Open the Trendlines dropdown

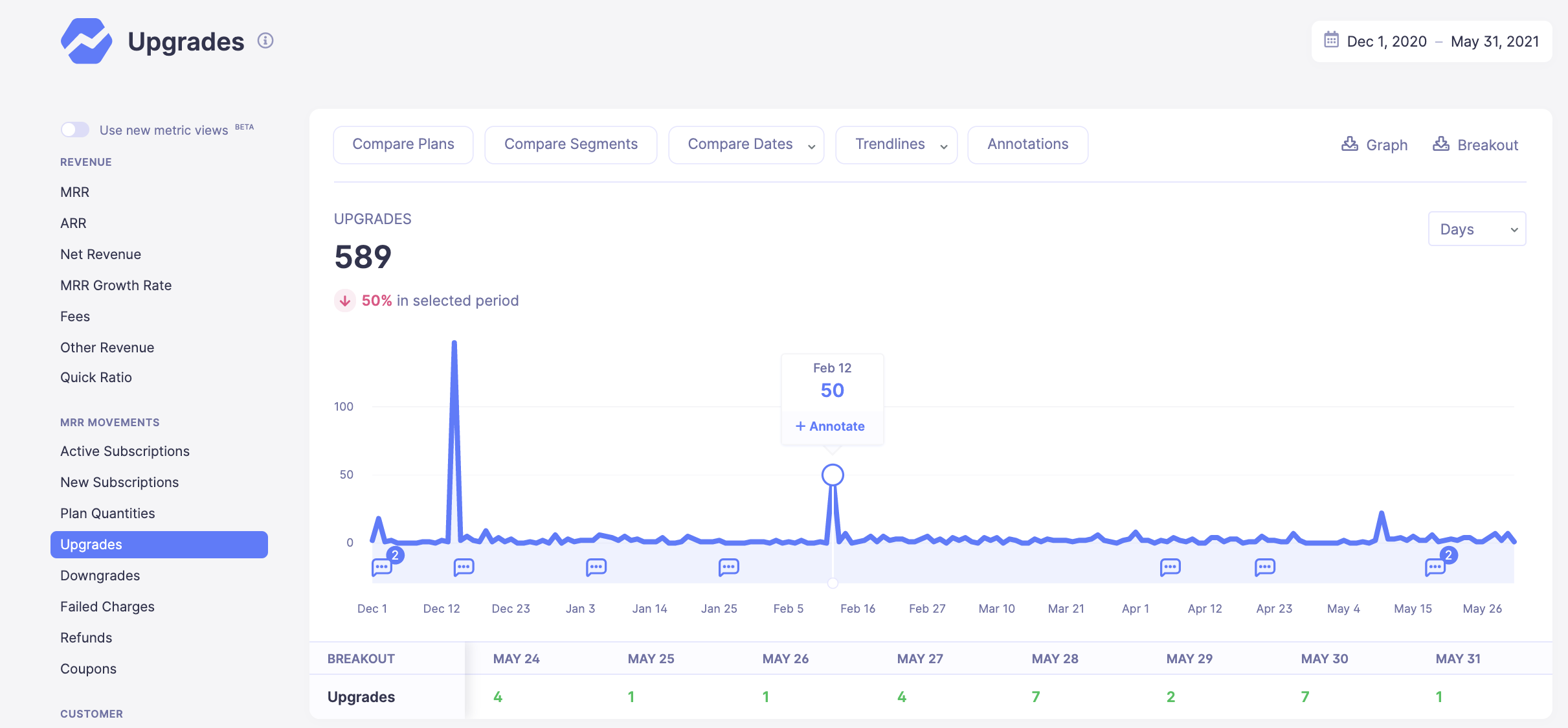896,144
